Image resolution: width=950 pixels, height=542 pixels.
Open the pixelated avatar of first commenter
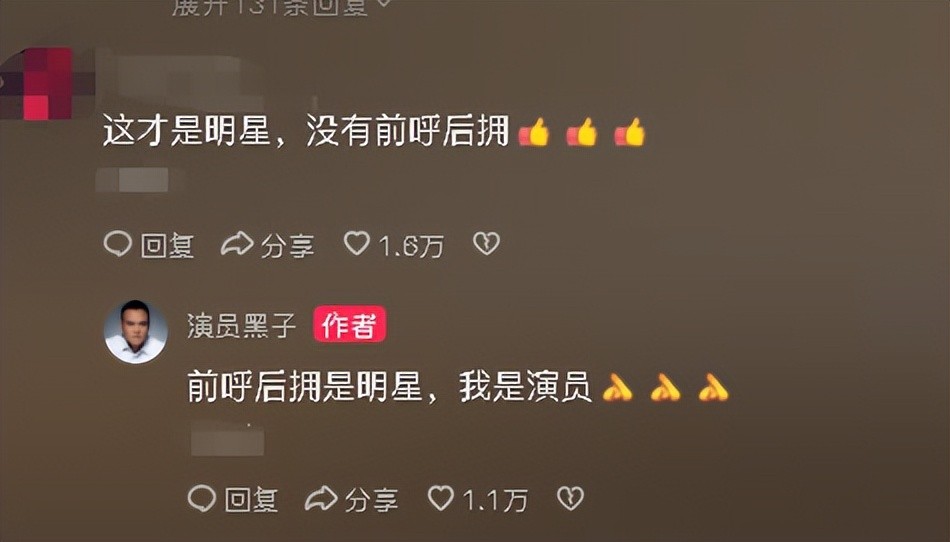(47, 84)
